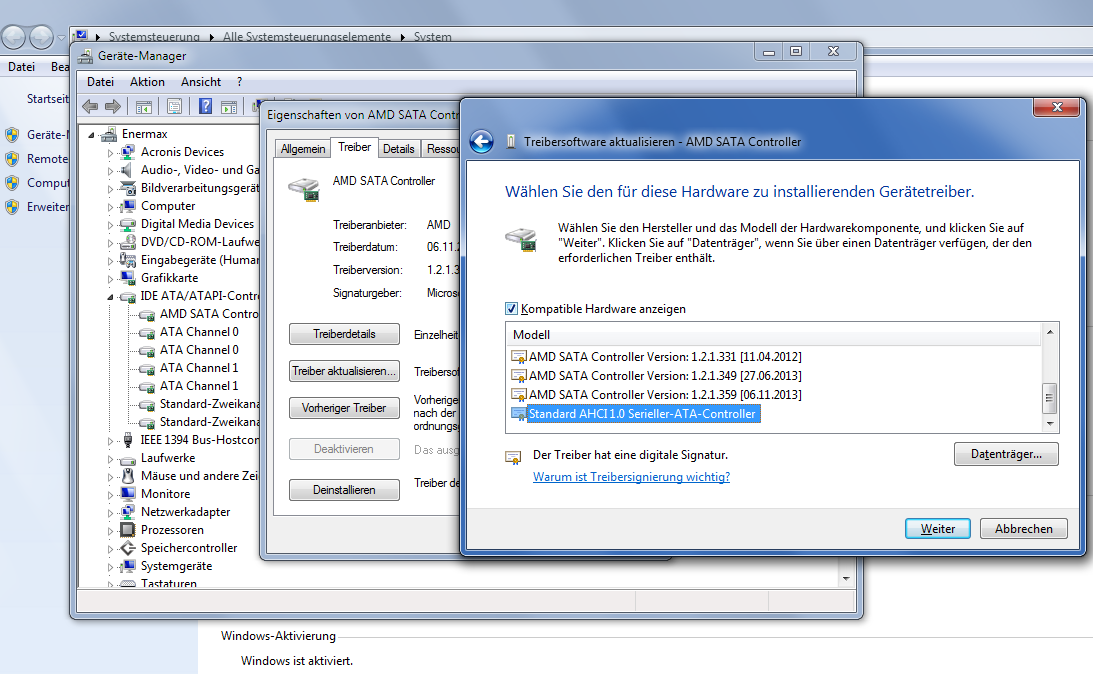Click the Device Manager forward arrow toolbar icon
Screen dimensions: 1093x674
(112, 107)
